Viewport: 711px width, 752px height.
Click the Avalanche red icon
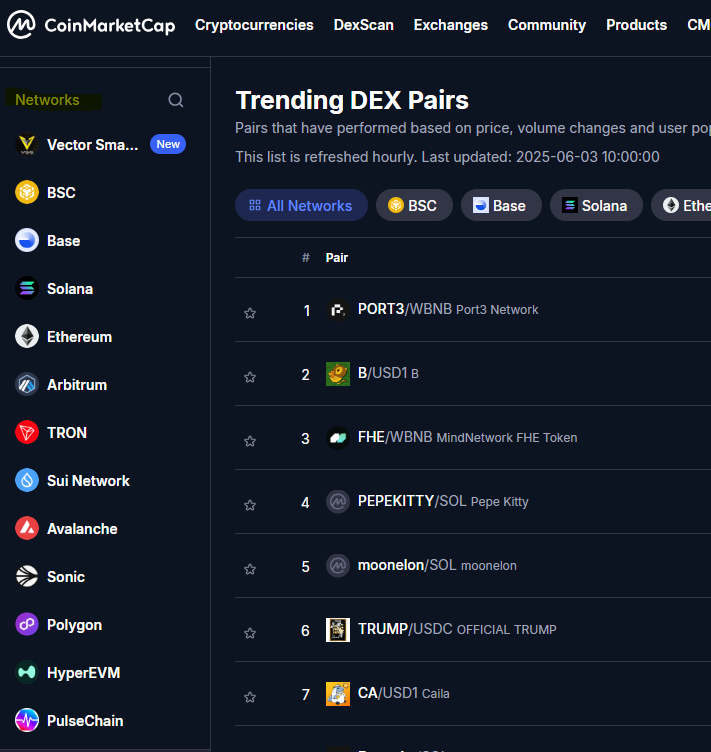tap(27, 528)
